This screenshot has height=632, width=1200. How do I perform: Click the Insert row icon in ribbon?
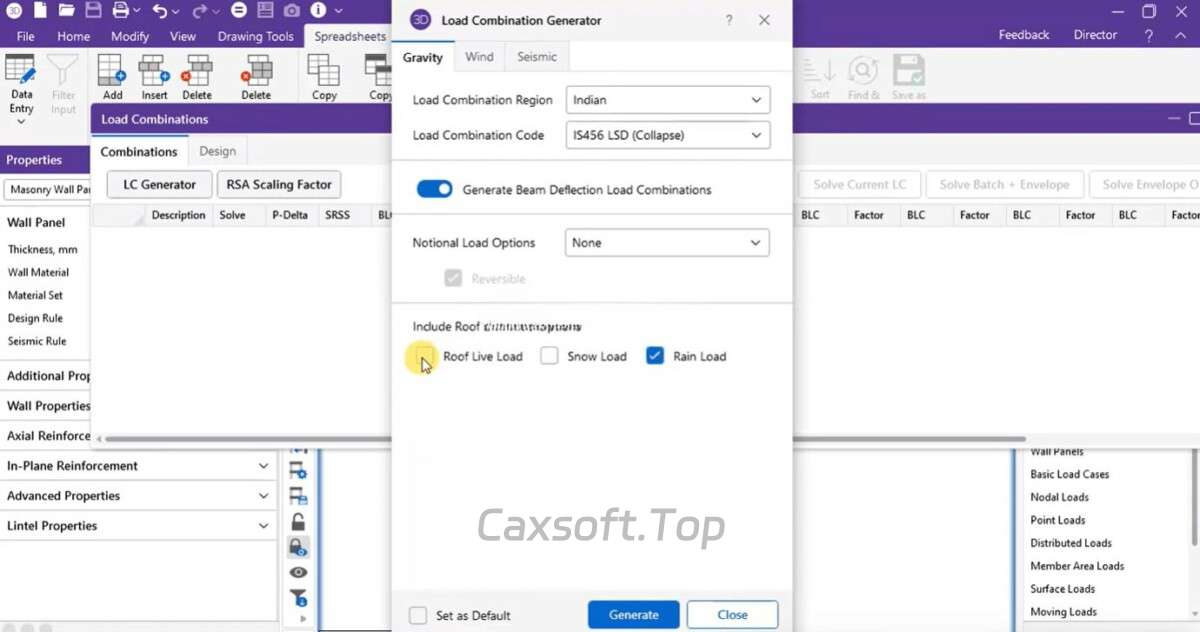[154, 74]
